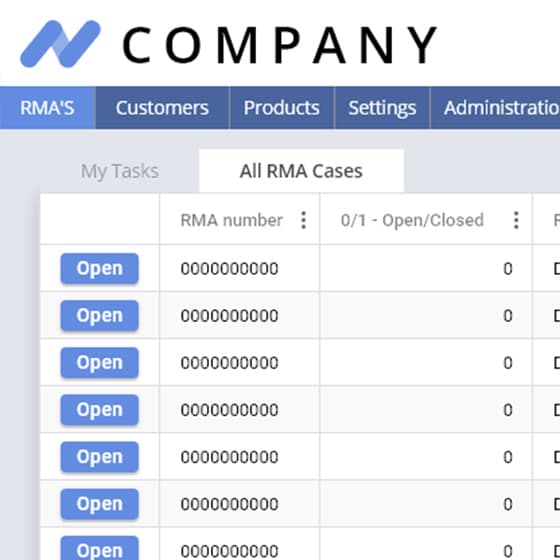Image resolution: width=560 pixels, height=560 pixels.
Task: Click Open button in the first row
Action: click(x=100, y=269)
